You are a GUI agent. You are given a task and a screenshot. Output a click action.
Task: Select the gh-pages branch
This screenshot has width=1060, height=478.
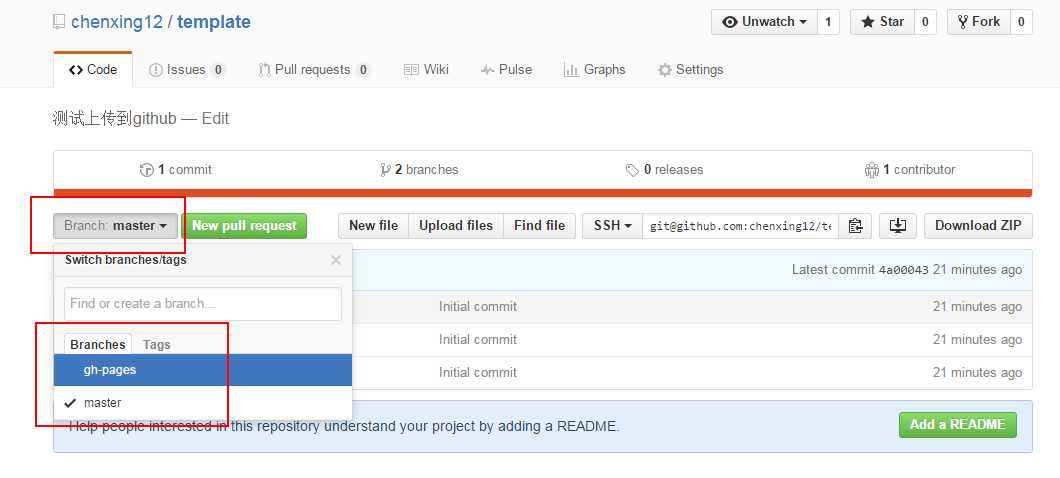tap(203, 370)
